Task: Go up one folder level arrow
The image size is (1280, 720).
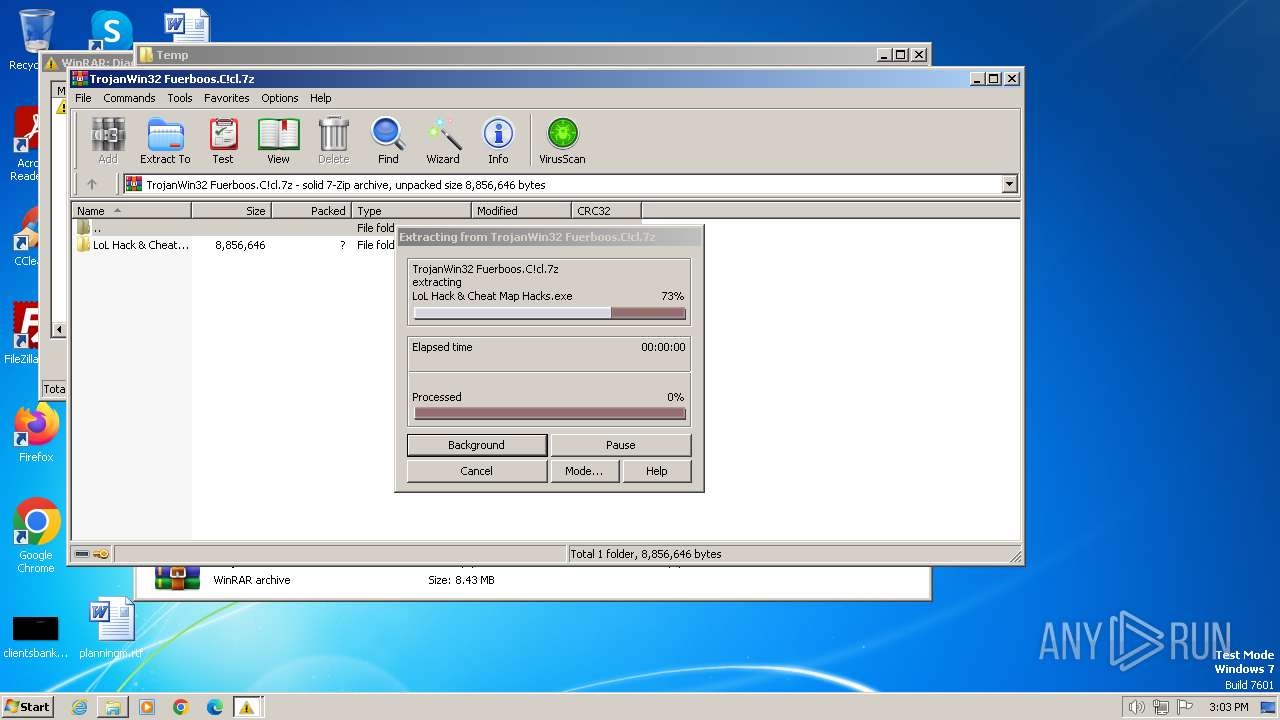Action: pyautogui.click(x=92, y=184)
